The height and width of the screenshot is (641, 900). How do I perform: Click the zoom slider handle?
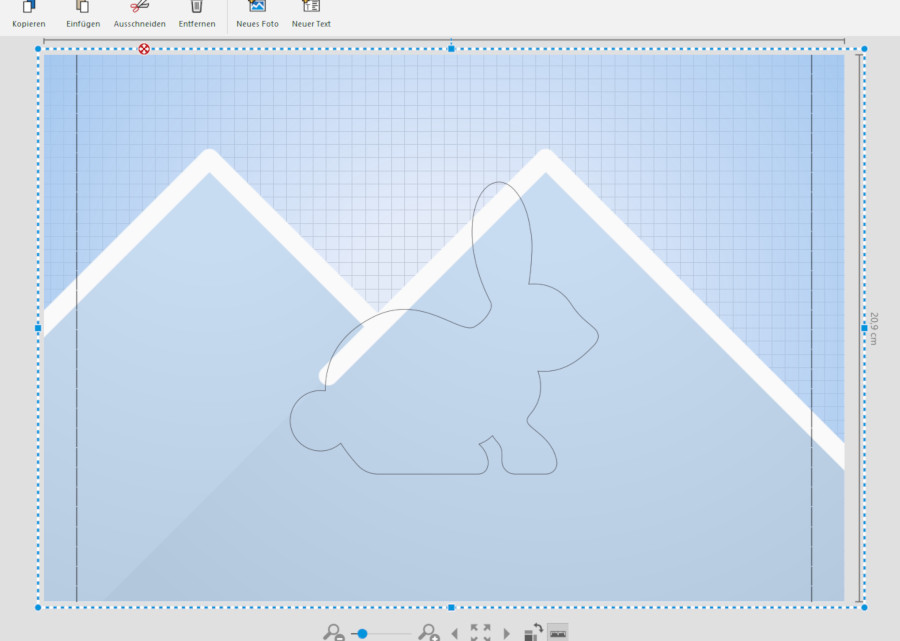pyautogui.click(x=362, y=634)
